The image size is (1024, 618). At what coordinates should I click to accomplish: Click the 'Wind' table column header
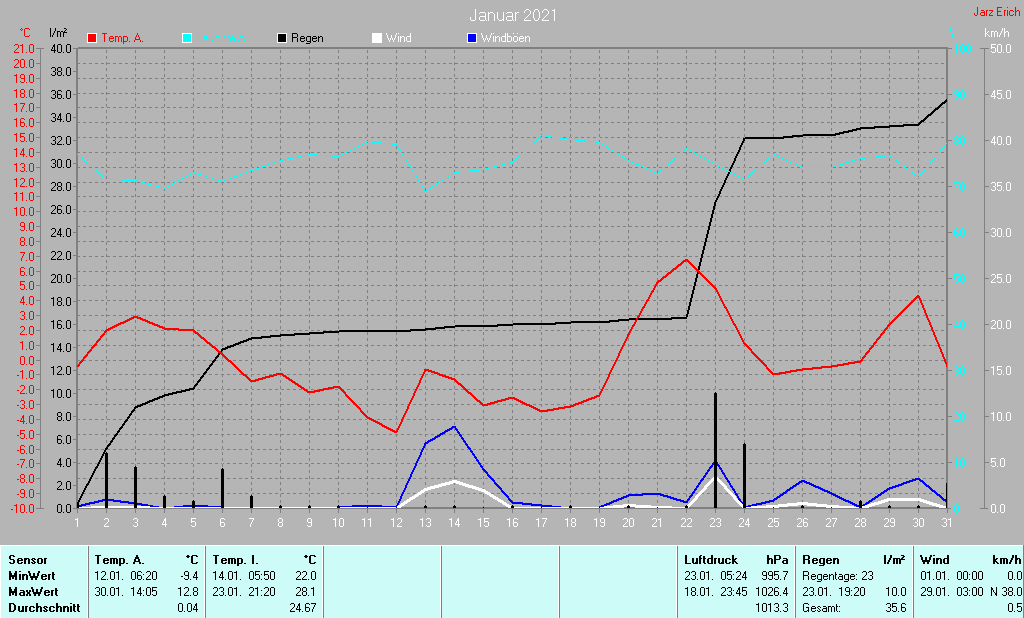[x=935, y=560]
